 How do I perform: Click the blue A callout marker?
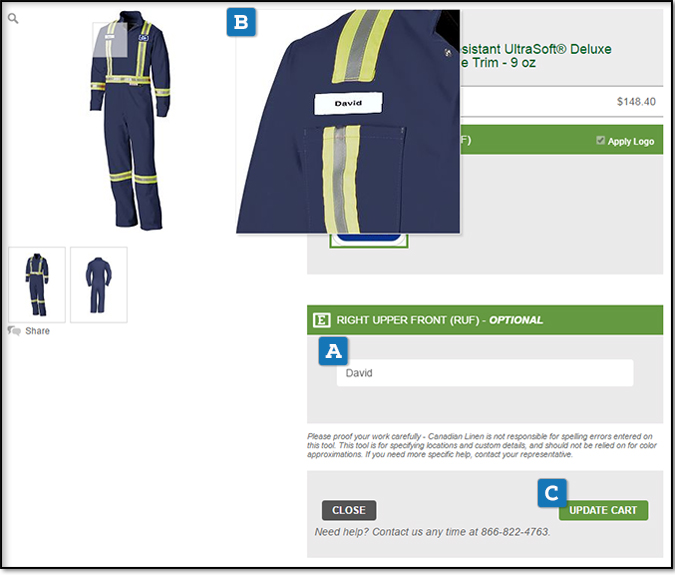click(x=333, y=351)
